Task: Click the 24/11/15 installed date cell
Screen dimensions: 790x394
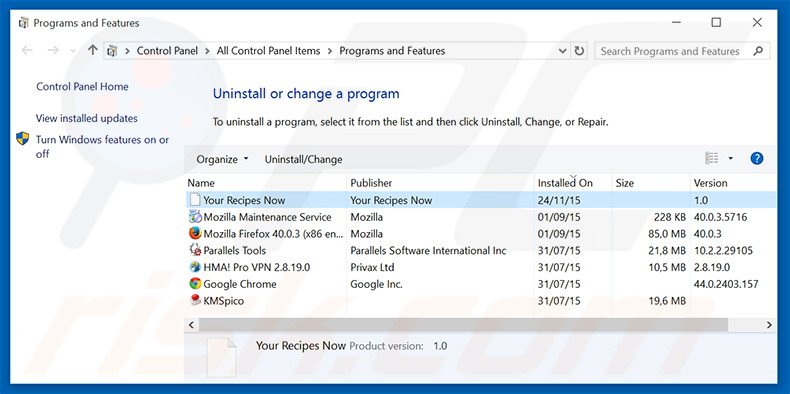Action: click(559, 200)
